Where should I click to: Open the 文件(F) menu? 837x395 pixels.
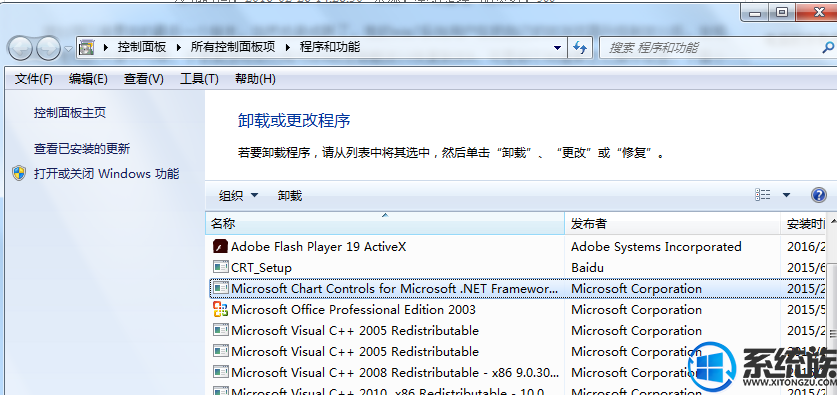coord(34,79)
